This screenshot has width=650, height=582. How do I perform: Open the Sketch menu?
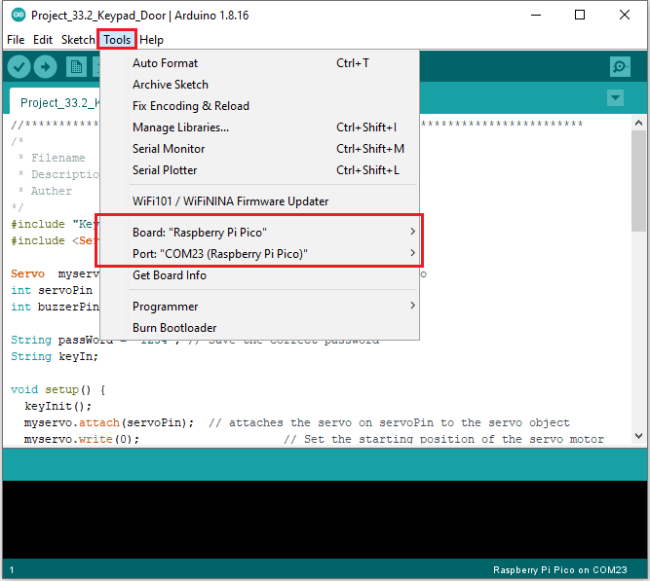pyautogui.click(x=78, y=40)
